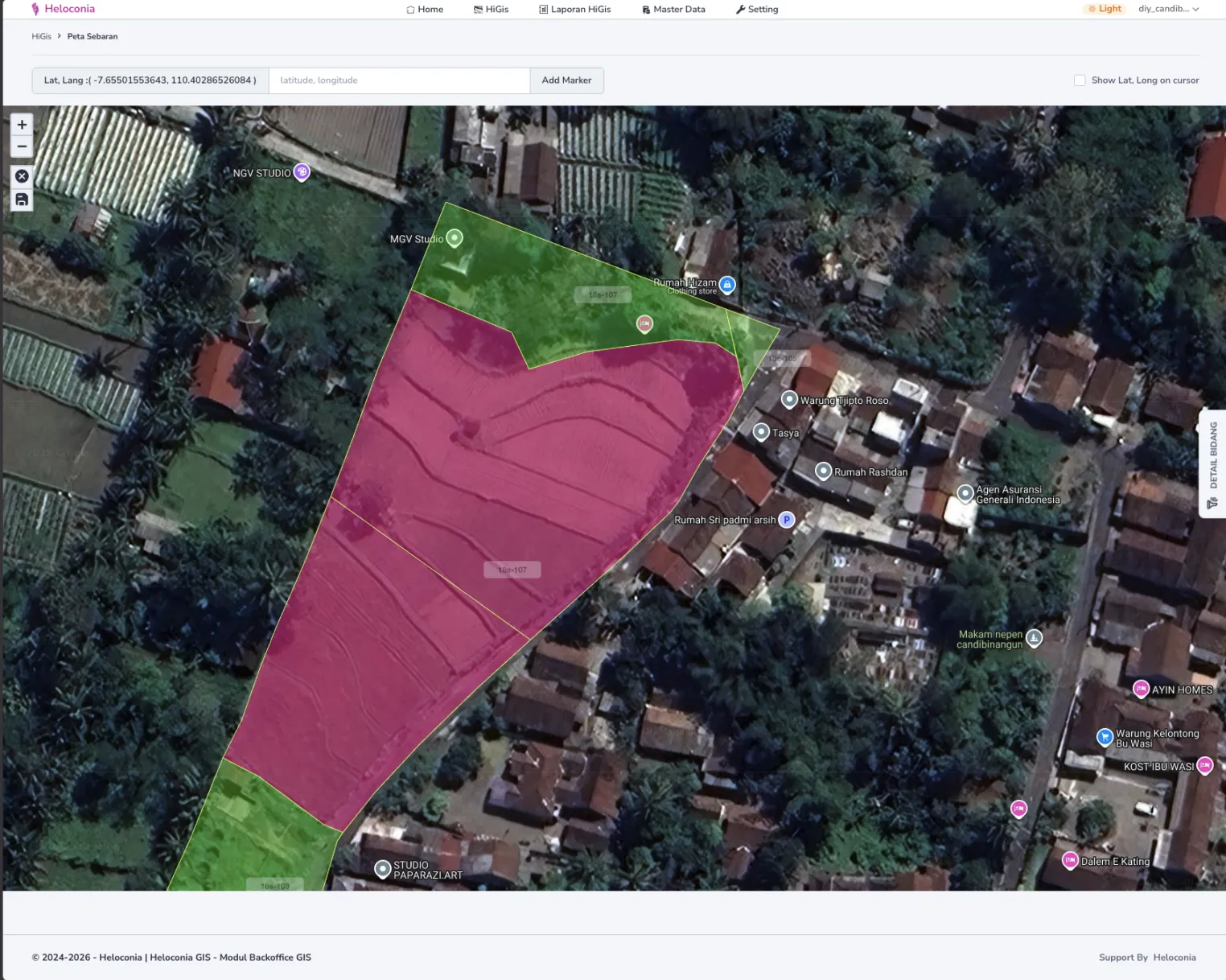Click the Add Marker button
The width and height of the screenshot is (1226, 980).
coord(566,80)
